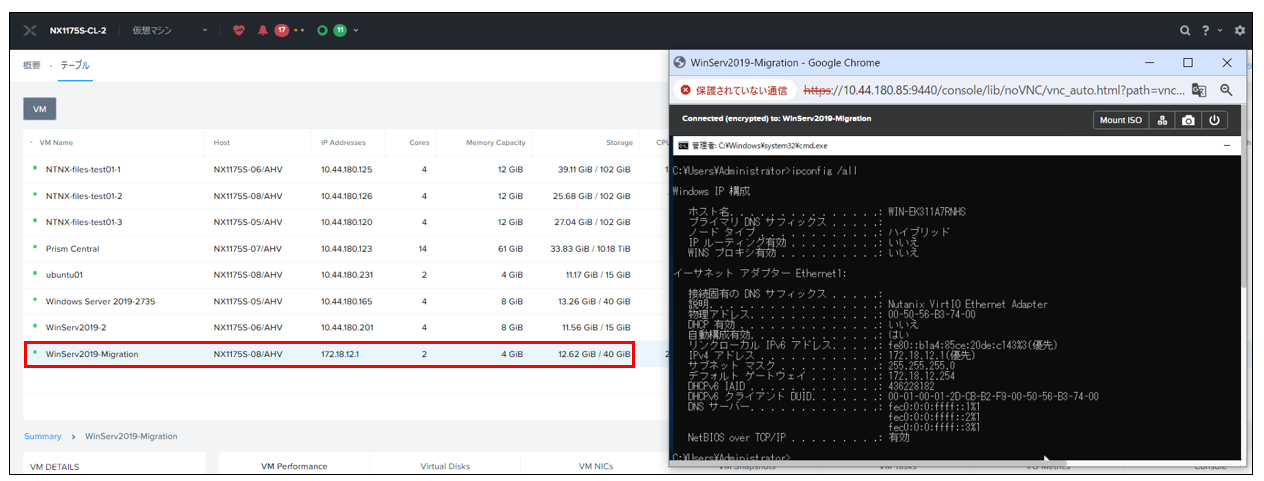The width and height of the screenshot is (1264, 481).
Task: Click the Chrome translate page icon
Action: coord(1199,90)
